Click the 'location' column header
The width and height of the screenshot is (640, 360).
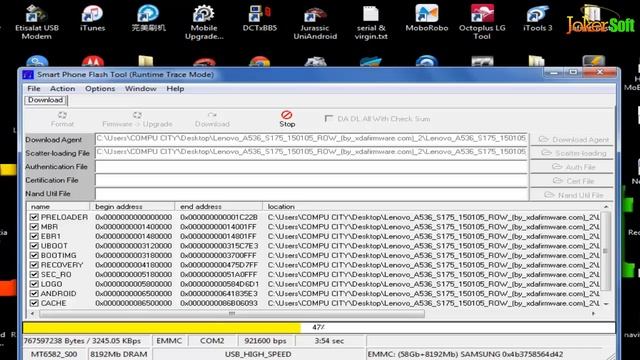click(x=432, y=207)
